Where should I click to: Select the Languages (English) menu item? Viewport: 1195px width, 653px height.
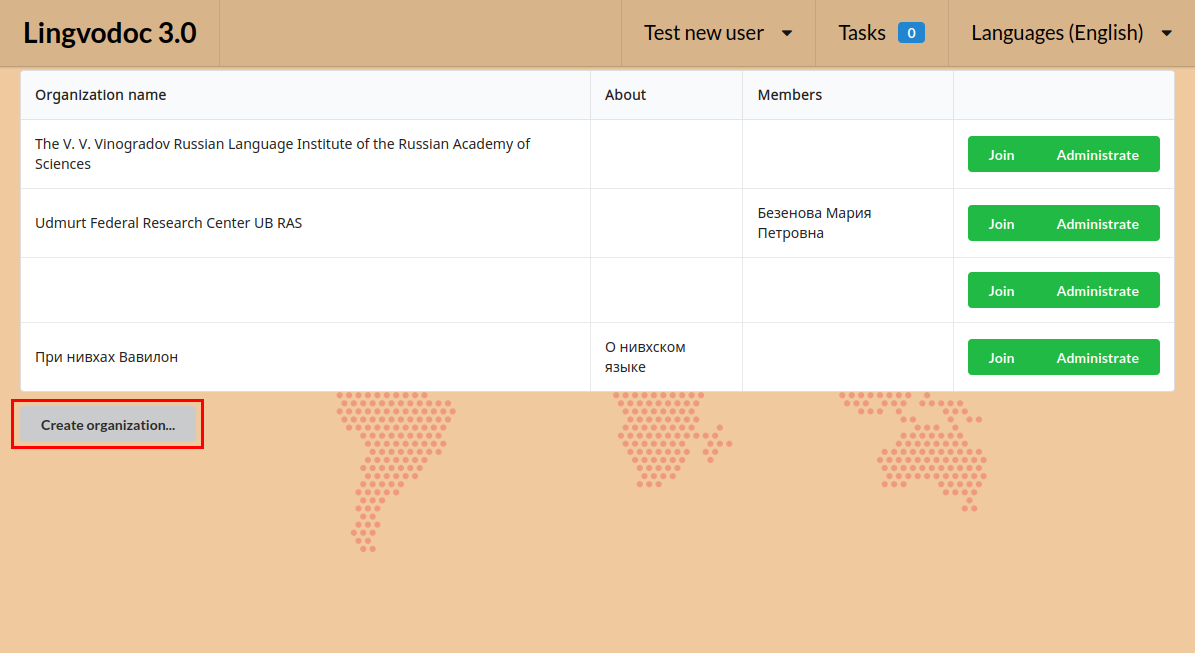pyautogui.click(x=1057, y=32)
